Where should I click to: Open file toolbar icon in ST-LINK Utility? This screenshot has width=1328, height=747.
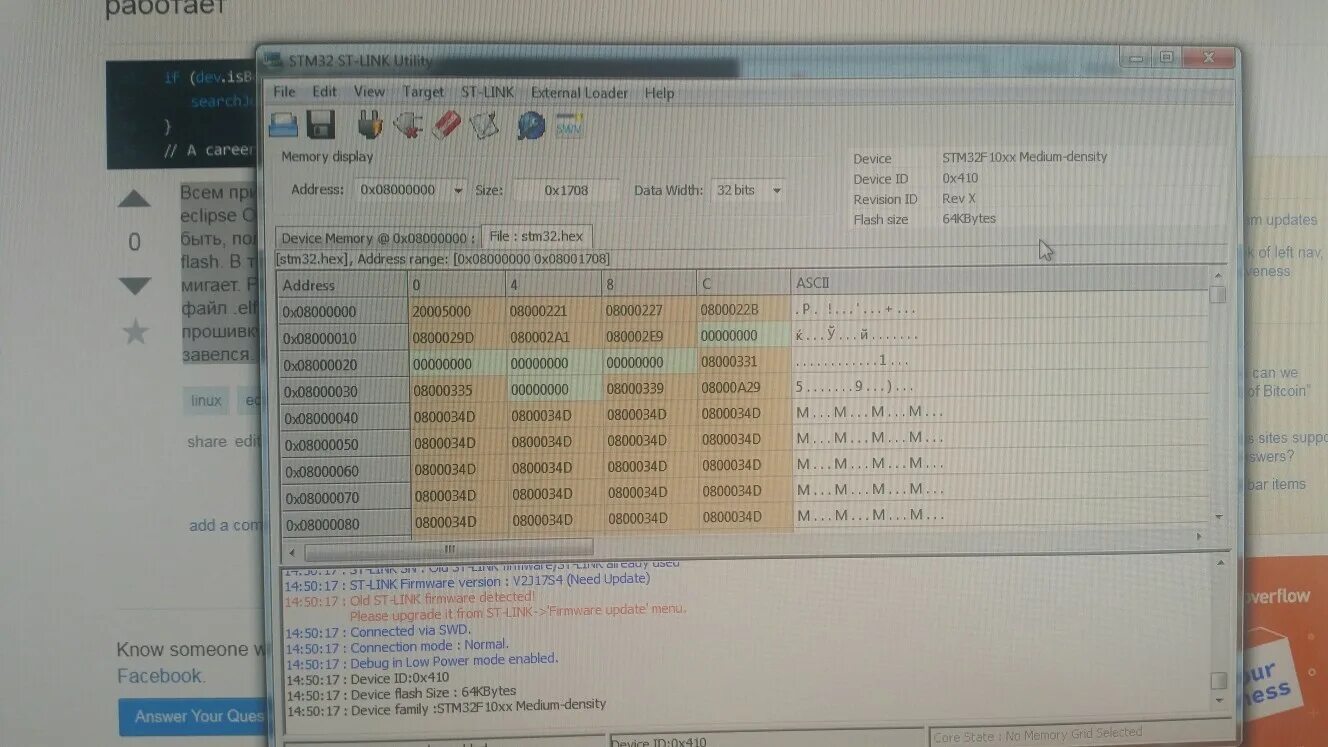(283, 125)
